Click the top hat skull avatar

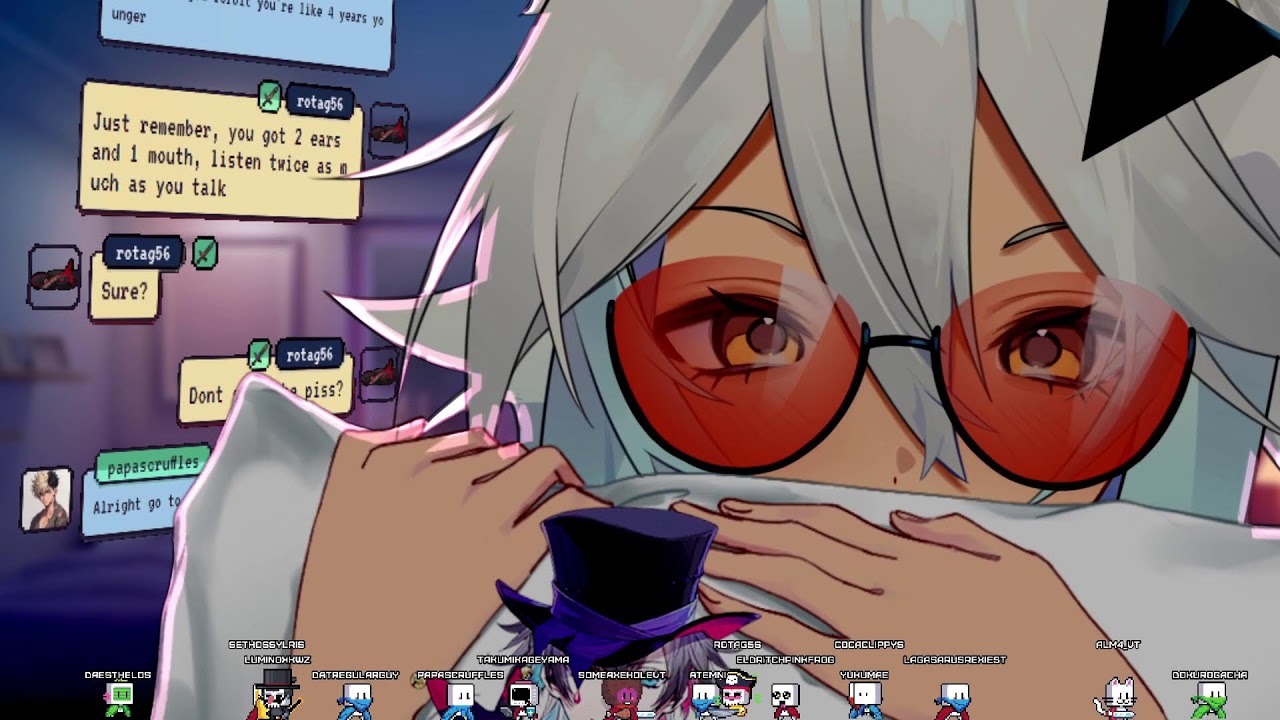275,693
